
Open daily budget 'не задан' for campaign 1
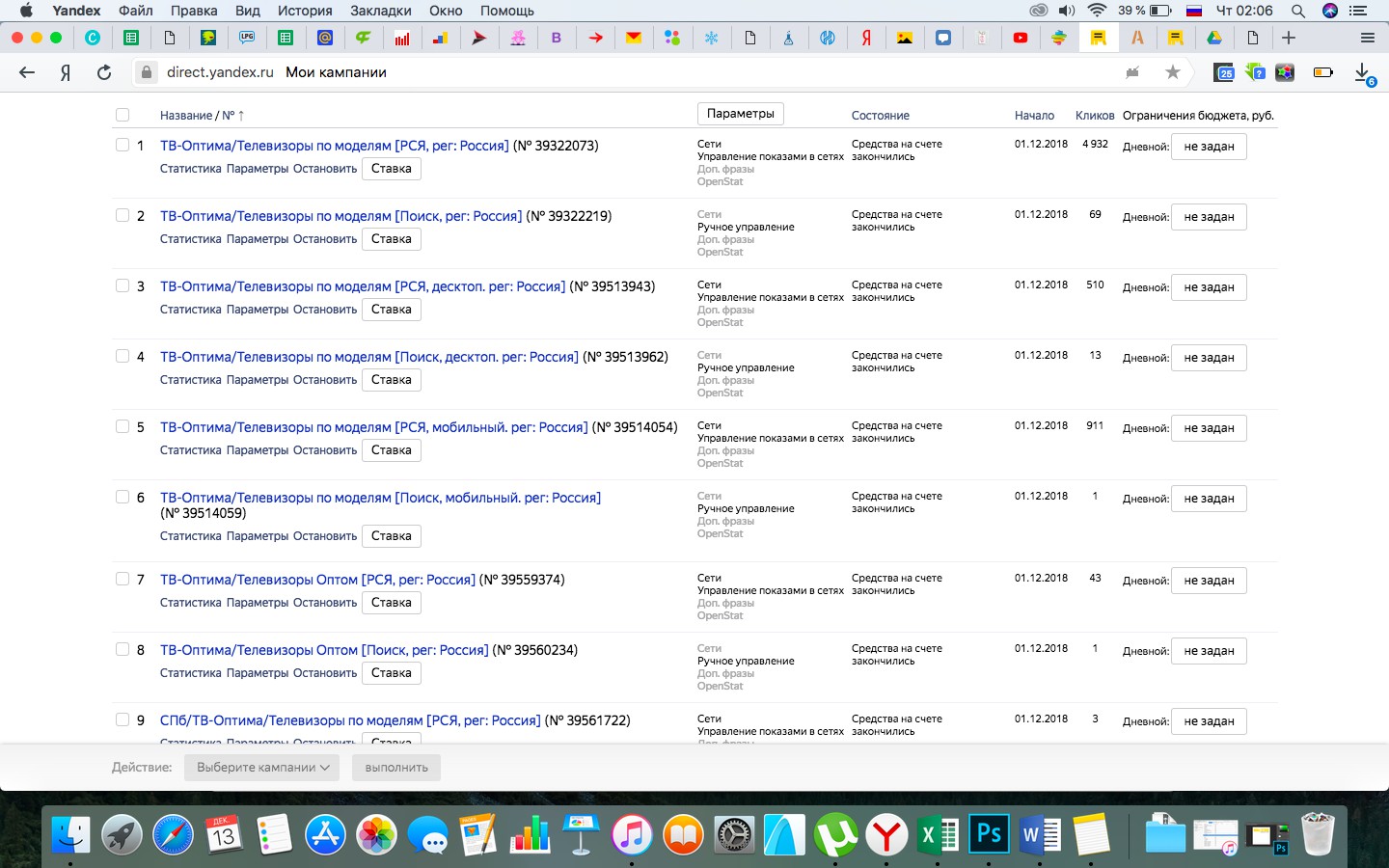[x=1209, y=147]
